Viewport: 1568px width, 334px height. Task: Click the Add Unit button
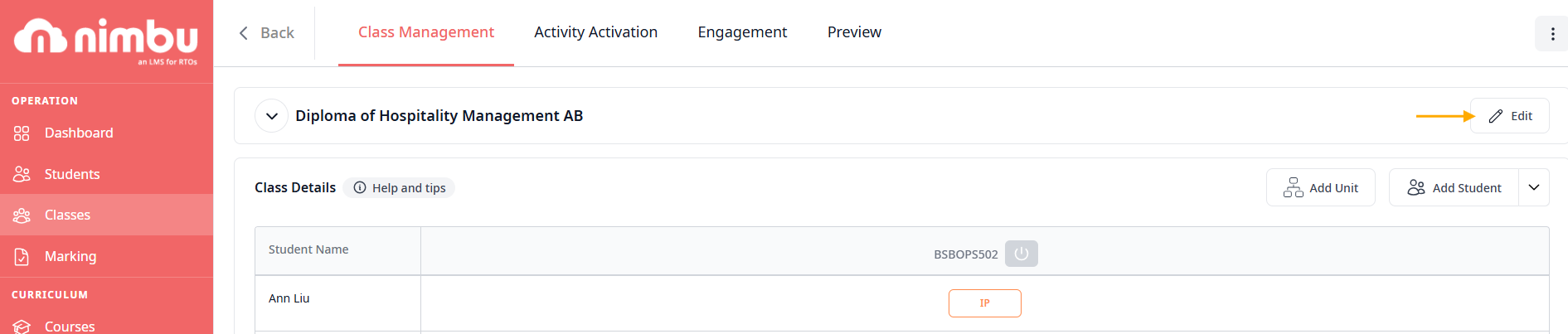(1320, 188)
